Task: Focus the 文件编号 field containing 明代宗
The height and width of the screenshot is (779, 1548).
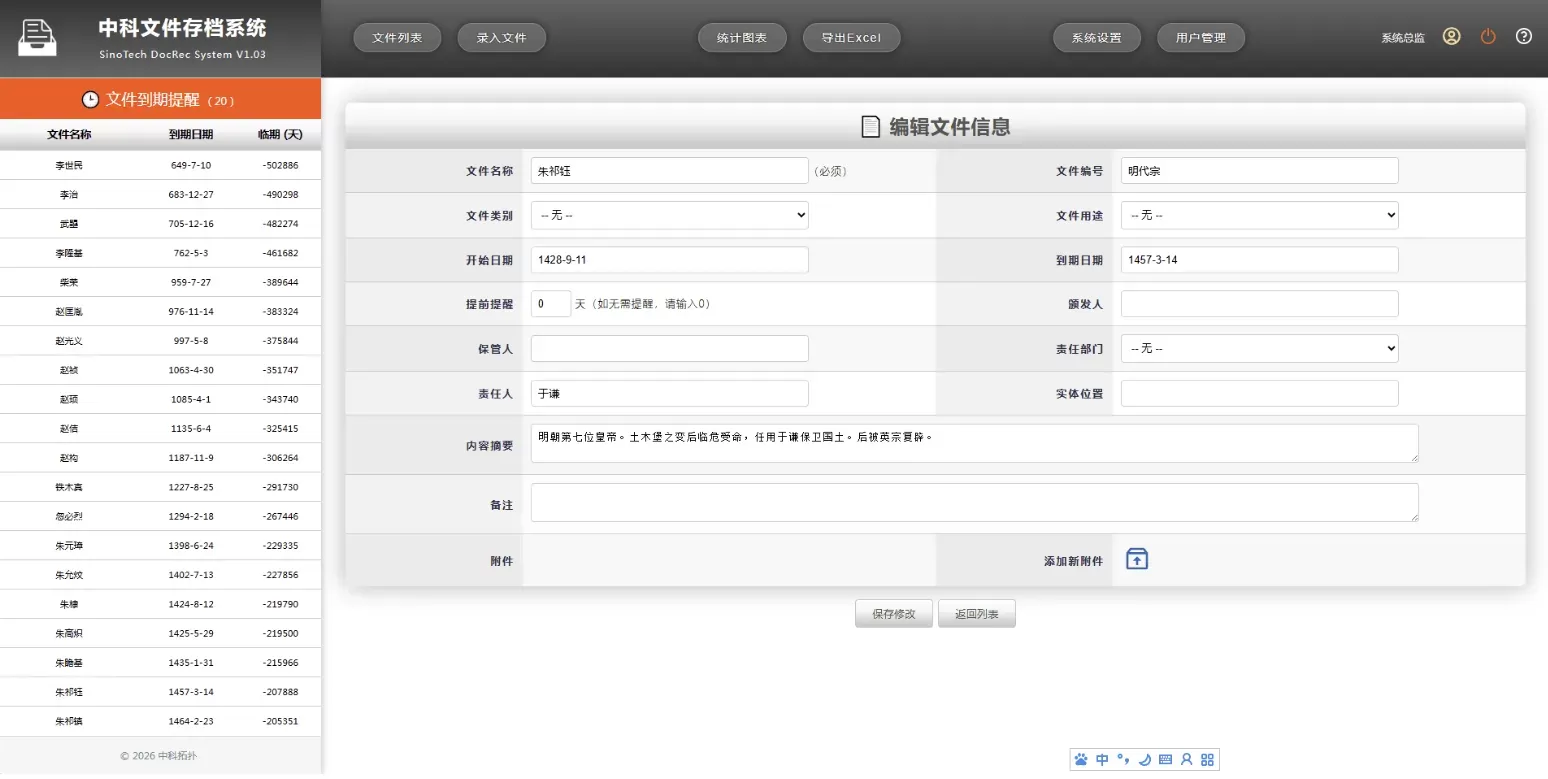Action: [1259, 171]
